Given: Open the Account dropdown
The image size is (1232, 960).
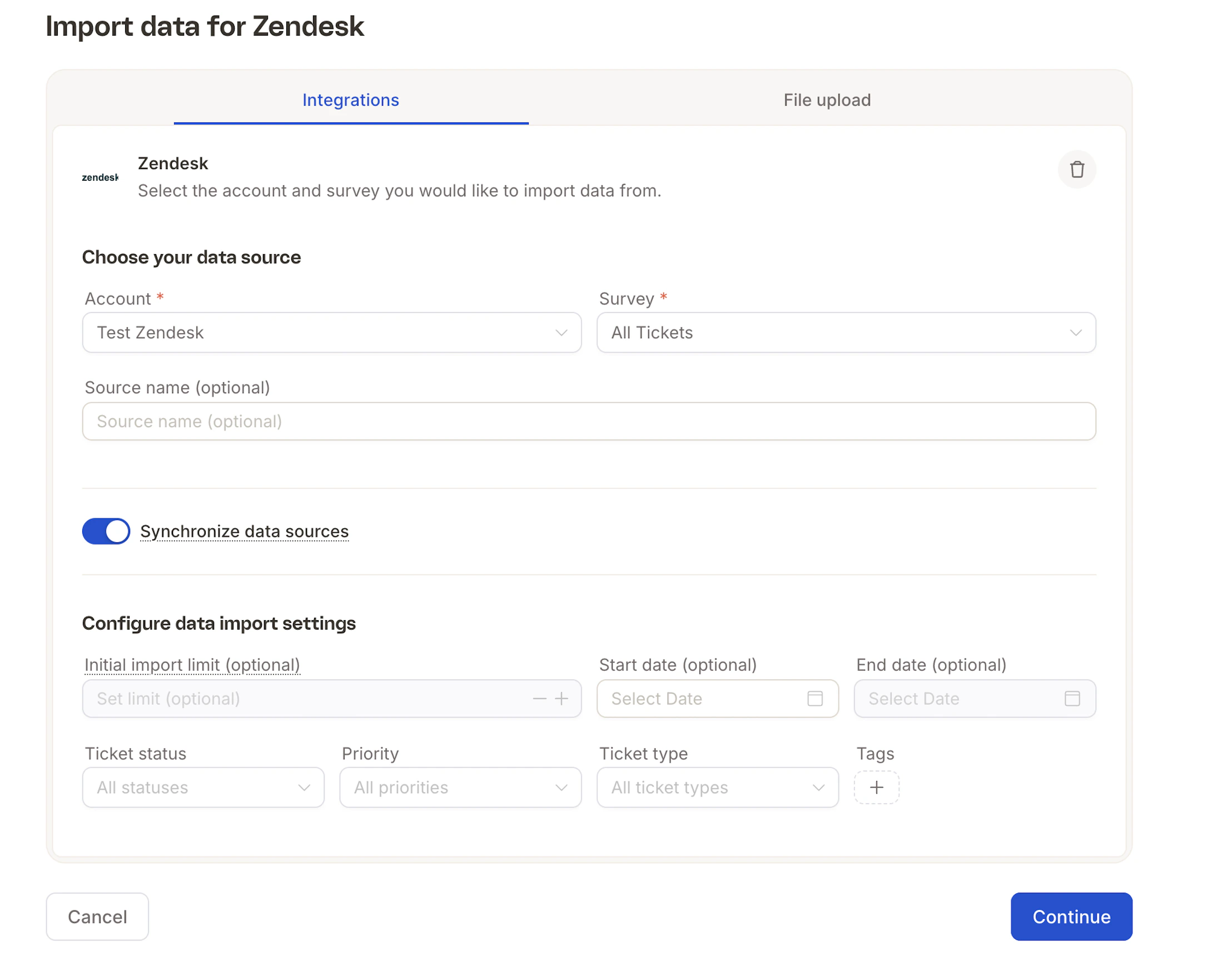Looking at the screenshot, I should 332,333.
